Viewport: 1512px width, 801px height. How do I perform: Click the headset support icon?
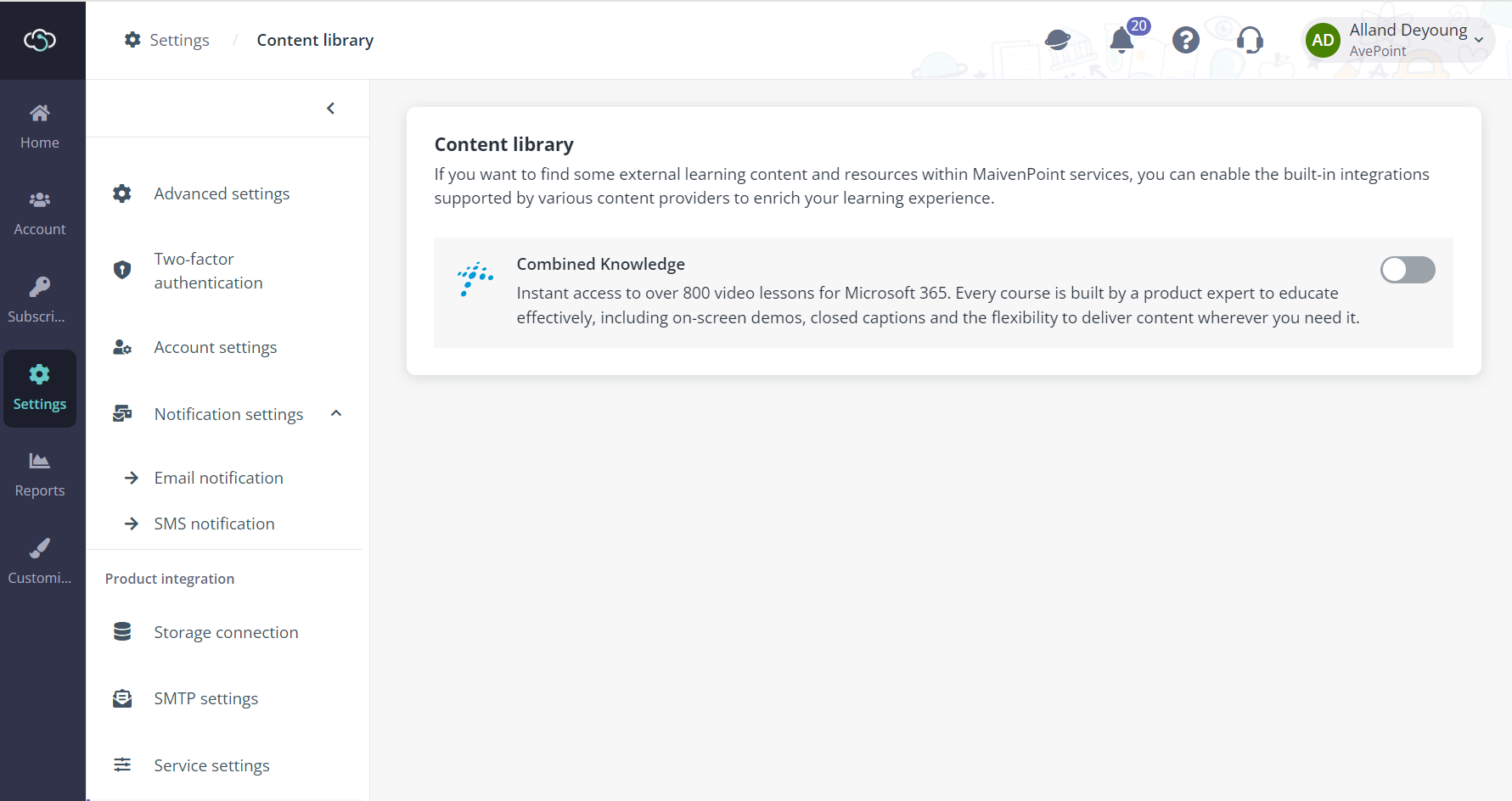[x=1250, y=40]
